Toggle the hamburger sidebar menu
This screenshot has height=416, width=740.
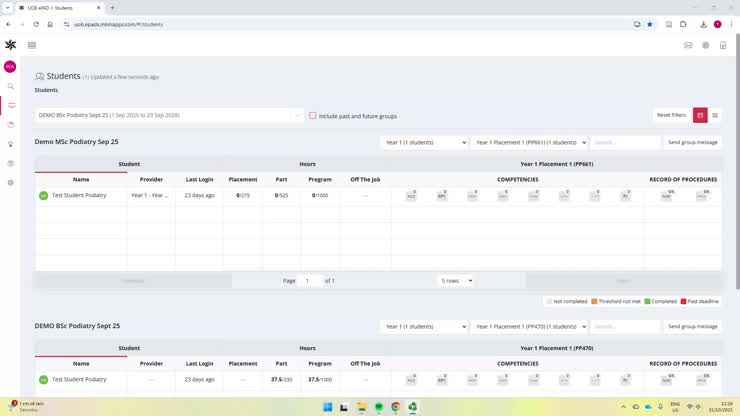click(32, 45)
